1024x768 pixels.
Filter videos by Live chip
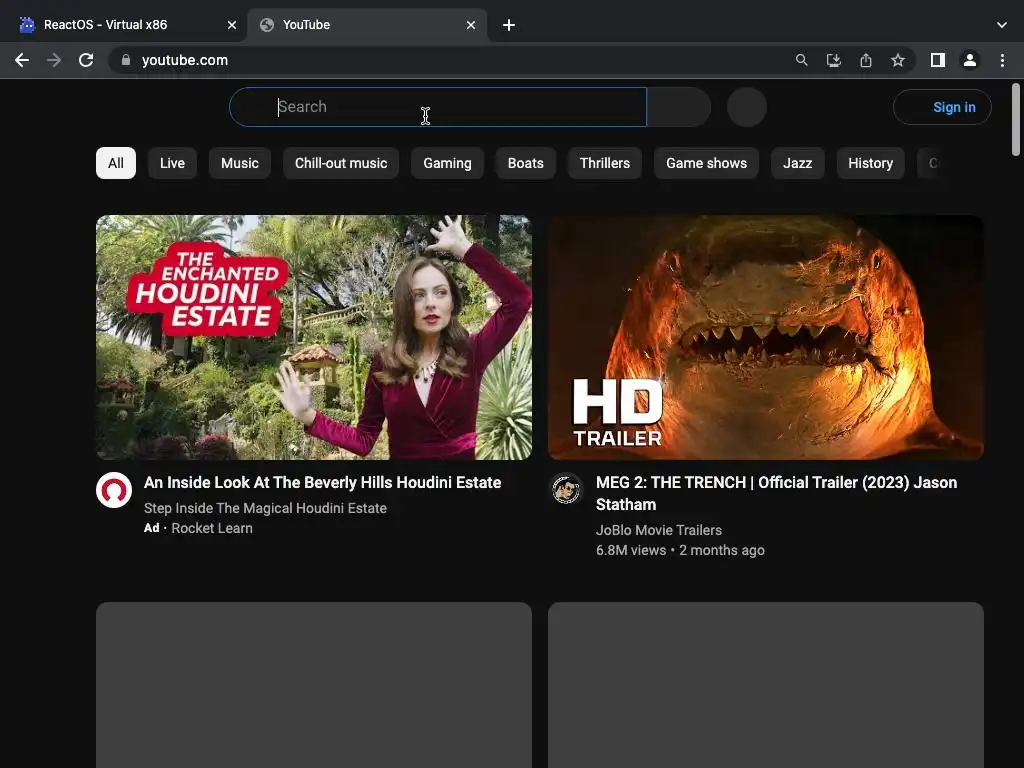click(x=172, y=163)
